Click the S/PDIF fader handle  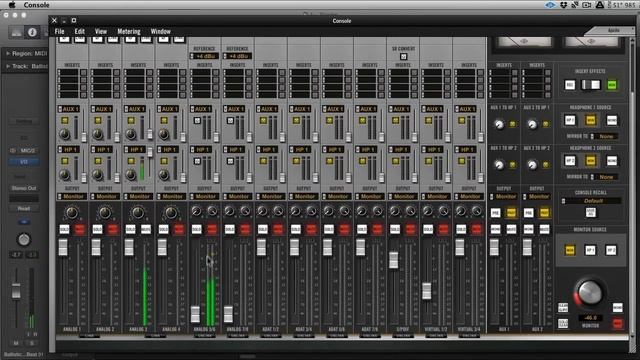393,260
